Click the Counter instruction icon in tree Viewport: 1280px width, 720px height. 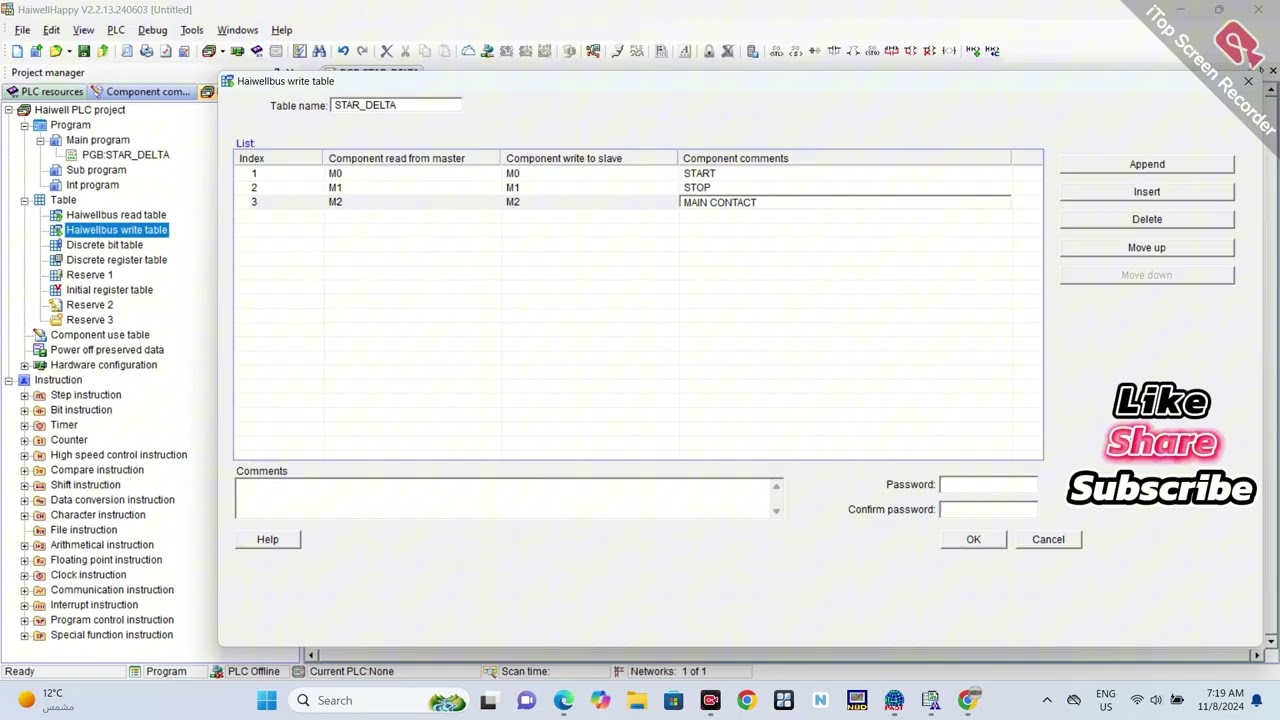(x=40, y=440)
